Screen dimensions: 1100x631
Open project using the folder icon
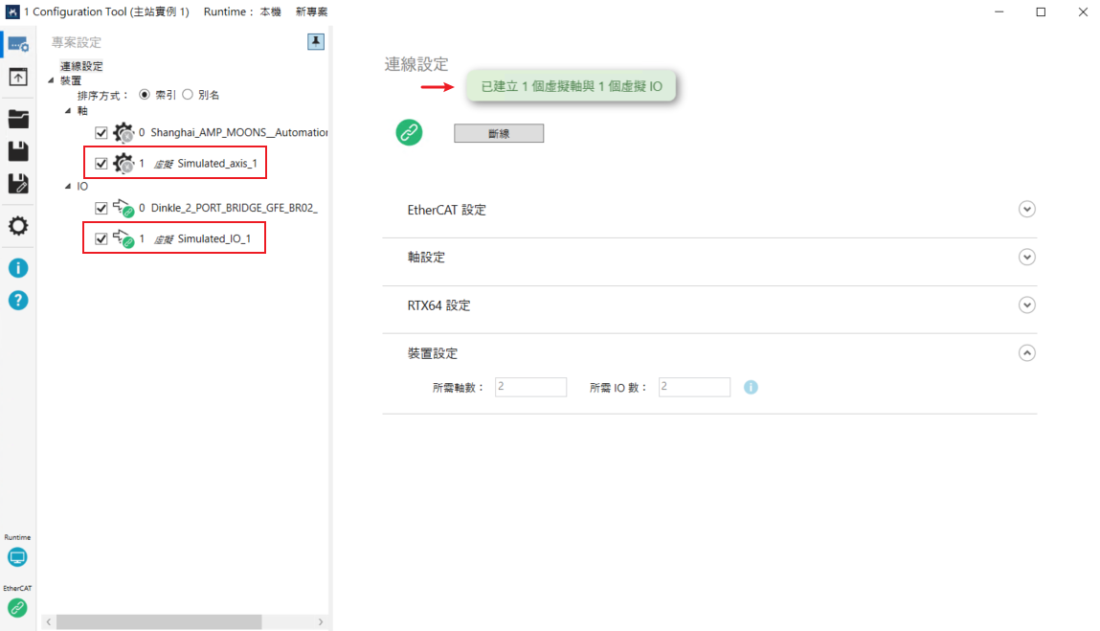[18, 119]
